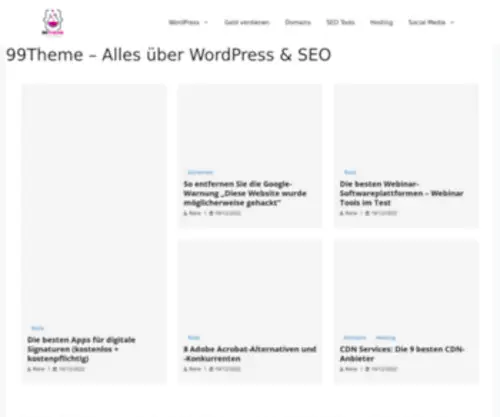Click the Hosting tag on CDN Services card
The image size is (500, 417).
click(386, 338)
